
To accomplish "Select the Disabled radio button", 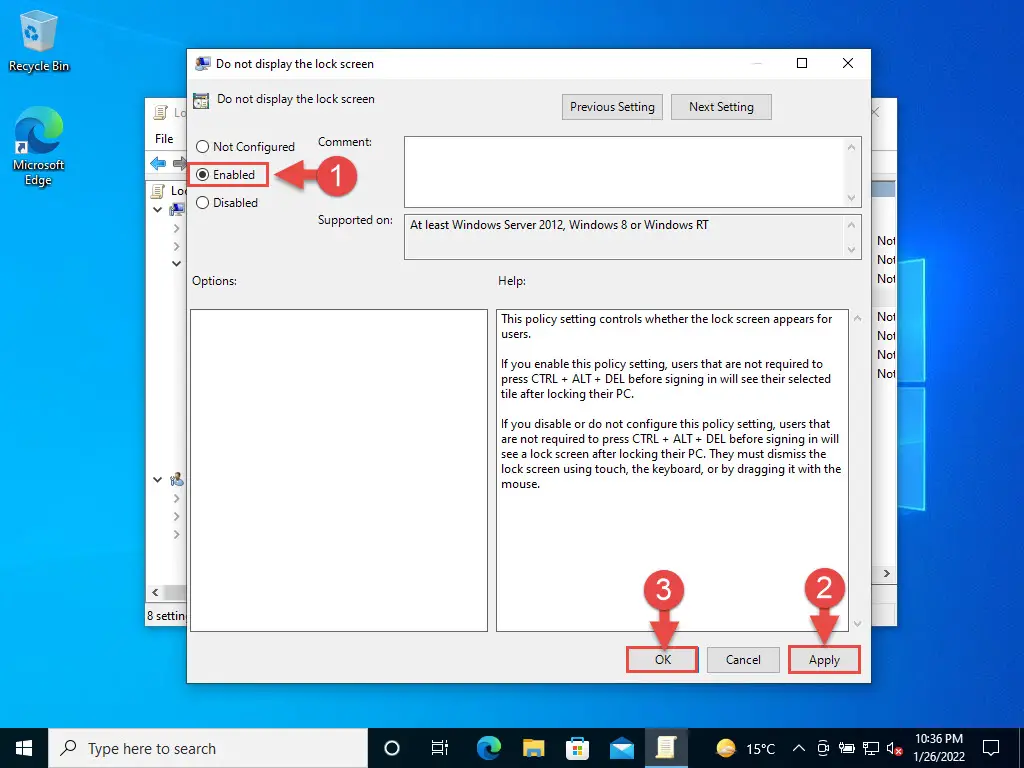I will (204, 203).
